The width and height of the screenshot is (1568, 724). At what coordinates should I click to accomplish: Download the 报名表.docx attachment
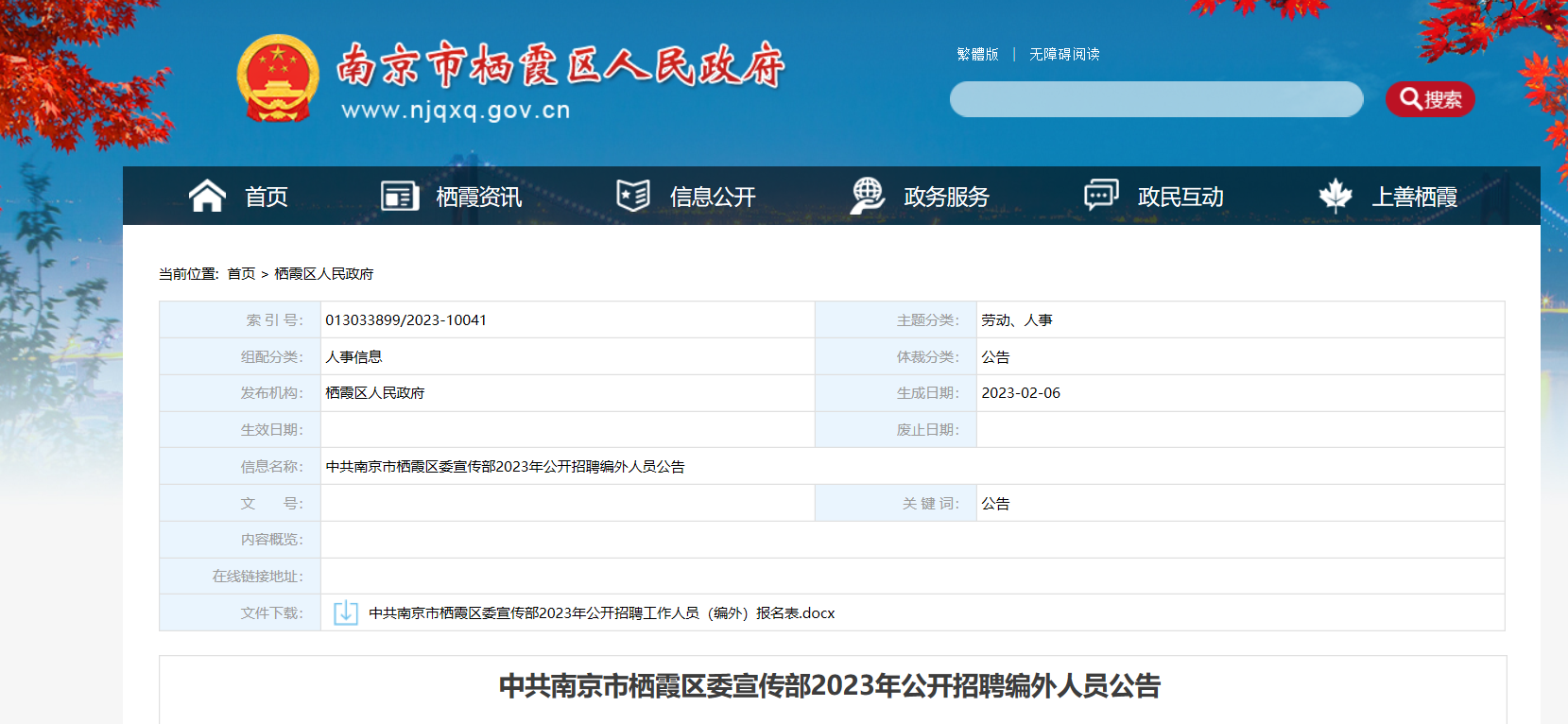click(601, 613)
